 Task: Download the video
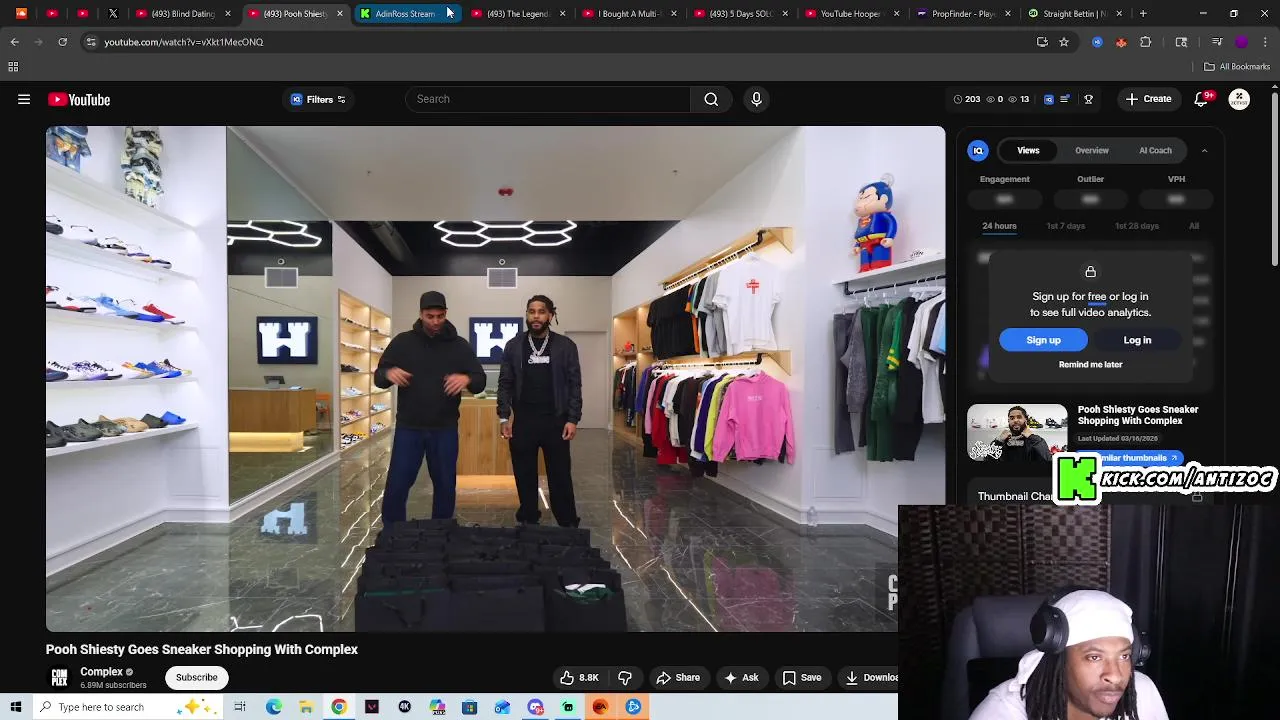tap(868, 677)
